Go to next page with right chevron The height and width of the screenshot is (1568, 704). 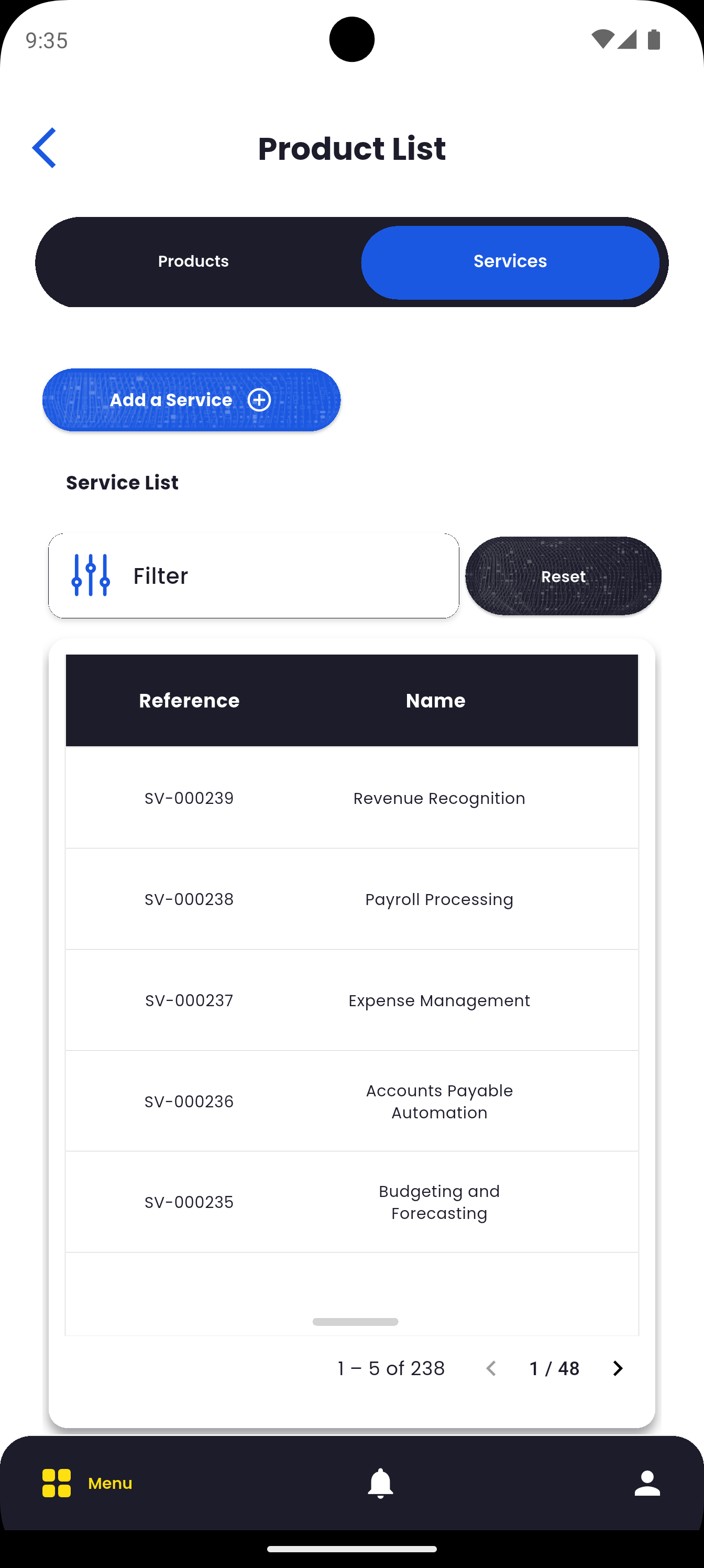coord(618,1368)
